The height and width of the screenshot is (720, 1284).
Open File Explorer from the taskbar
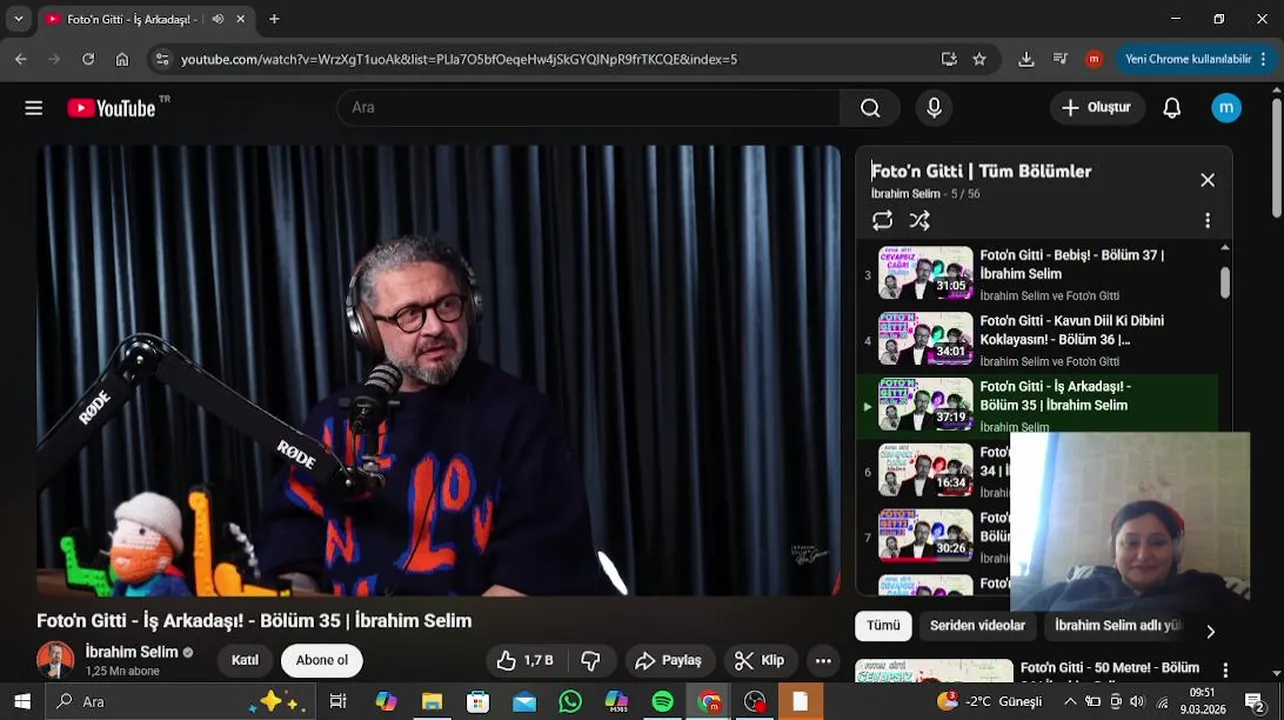pyautogui.click(x=432, y=702)
